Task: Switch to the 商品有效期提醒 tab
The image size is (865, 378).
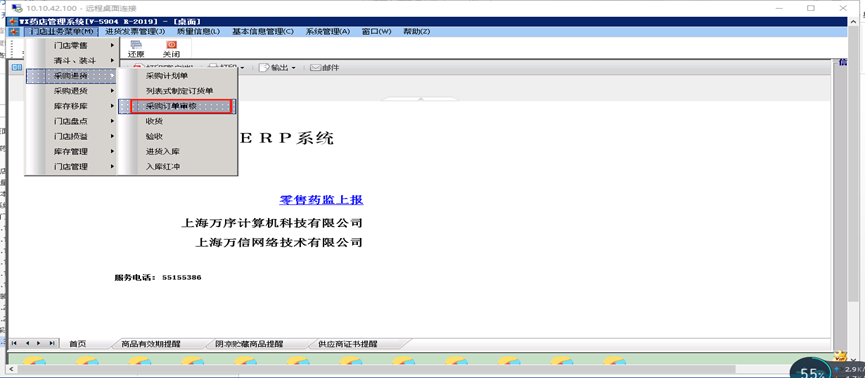Action: coord(151,343)
